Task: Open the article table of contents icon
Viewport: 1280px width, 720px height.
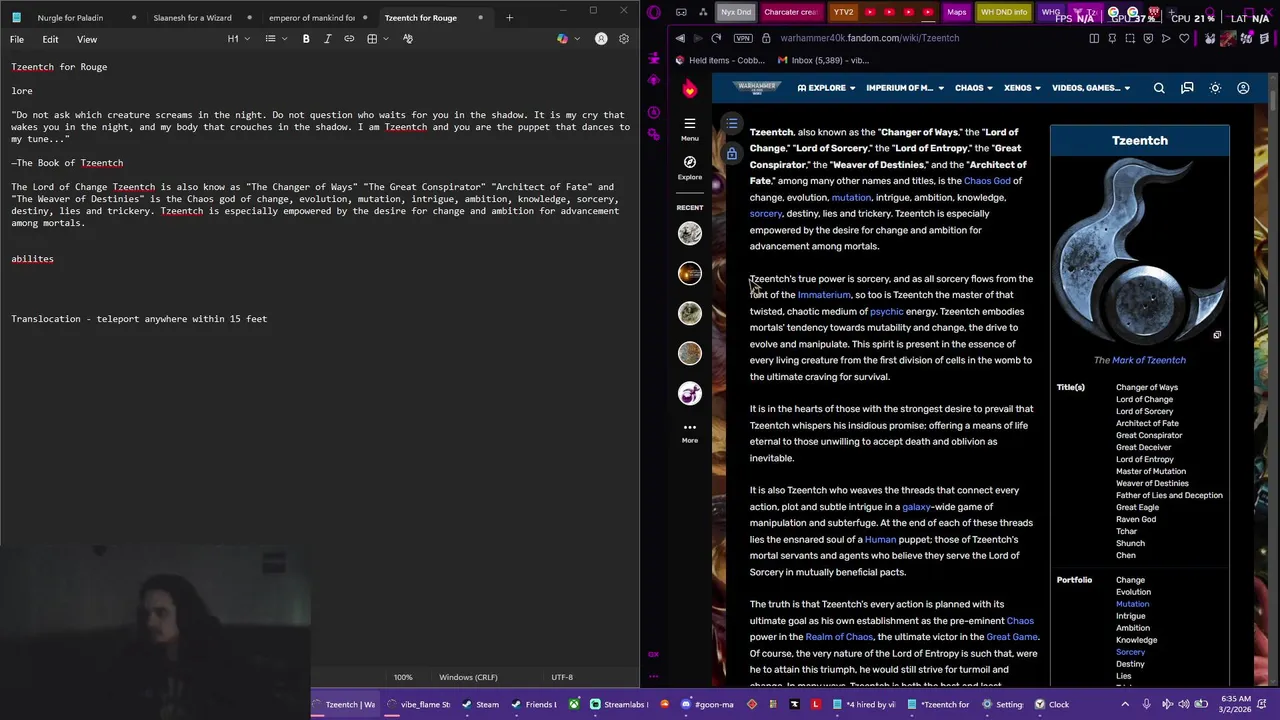Action: coord(732,124)
